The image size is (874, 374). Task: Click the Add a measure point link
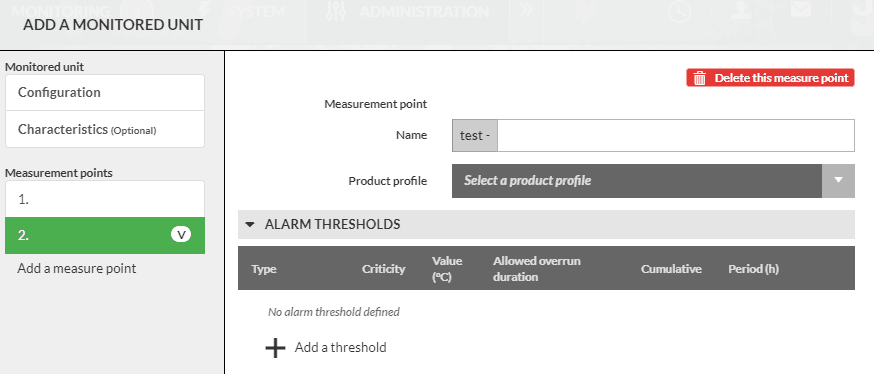(77, 269)
